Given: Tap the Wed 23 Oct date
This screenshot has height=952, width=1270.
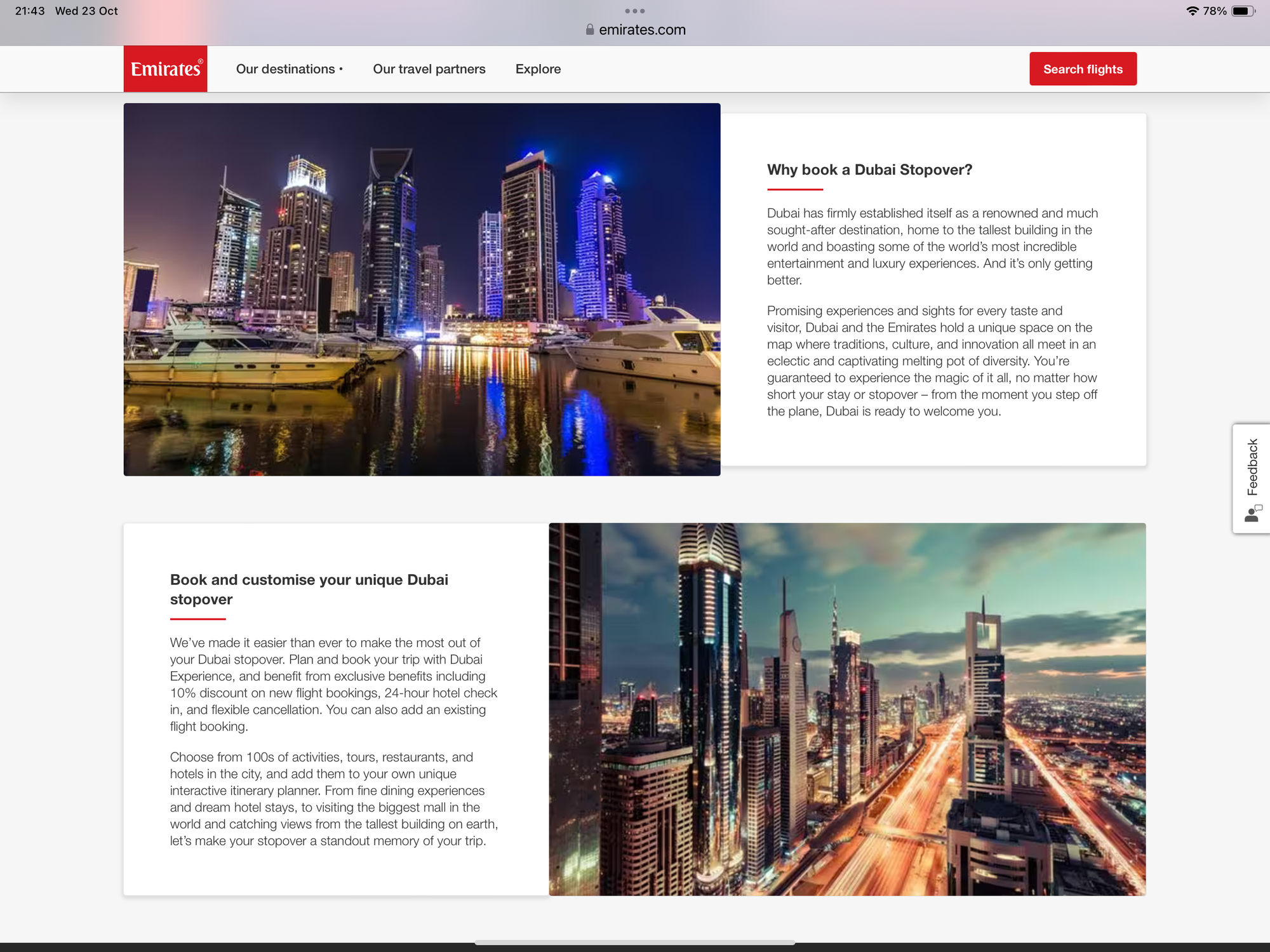Looking at the screenshot, I should [x=86, y=11].
